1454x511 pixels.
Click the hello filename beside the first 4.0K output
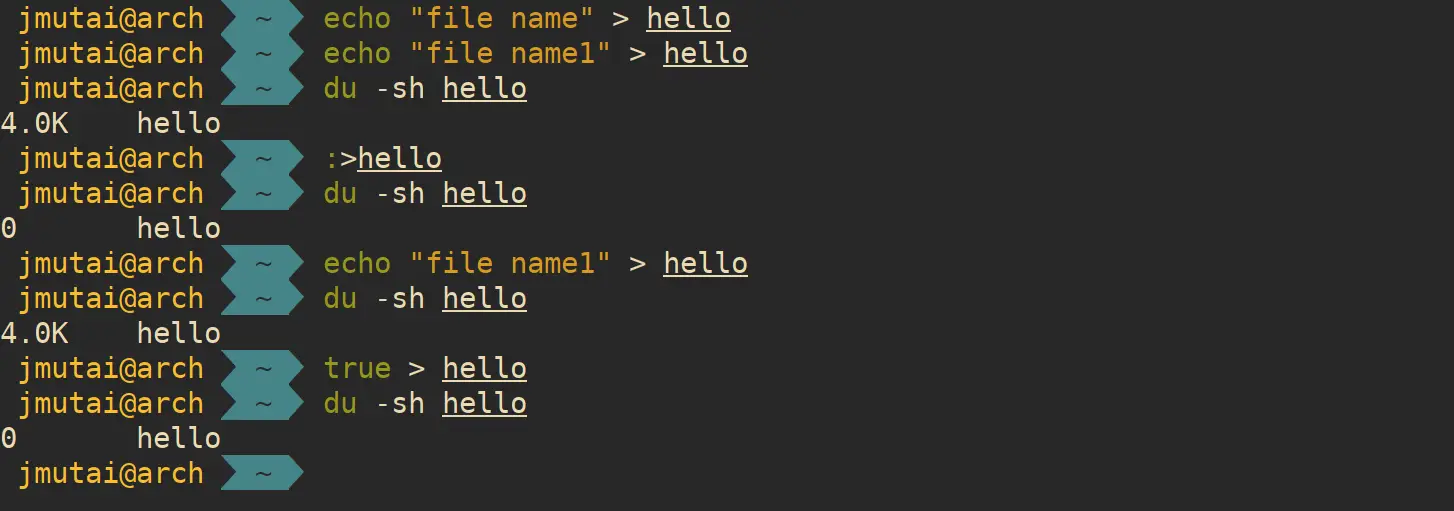pyautogui.click(x=179, y=123)
